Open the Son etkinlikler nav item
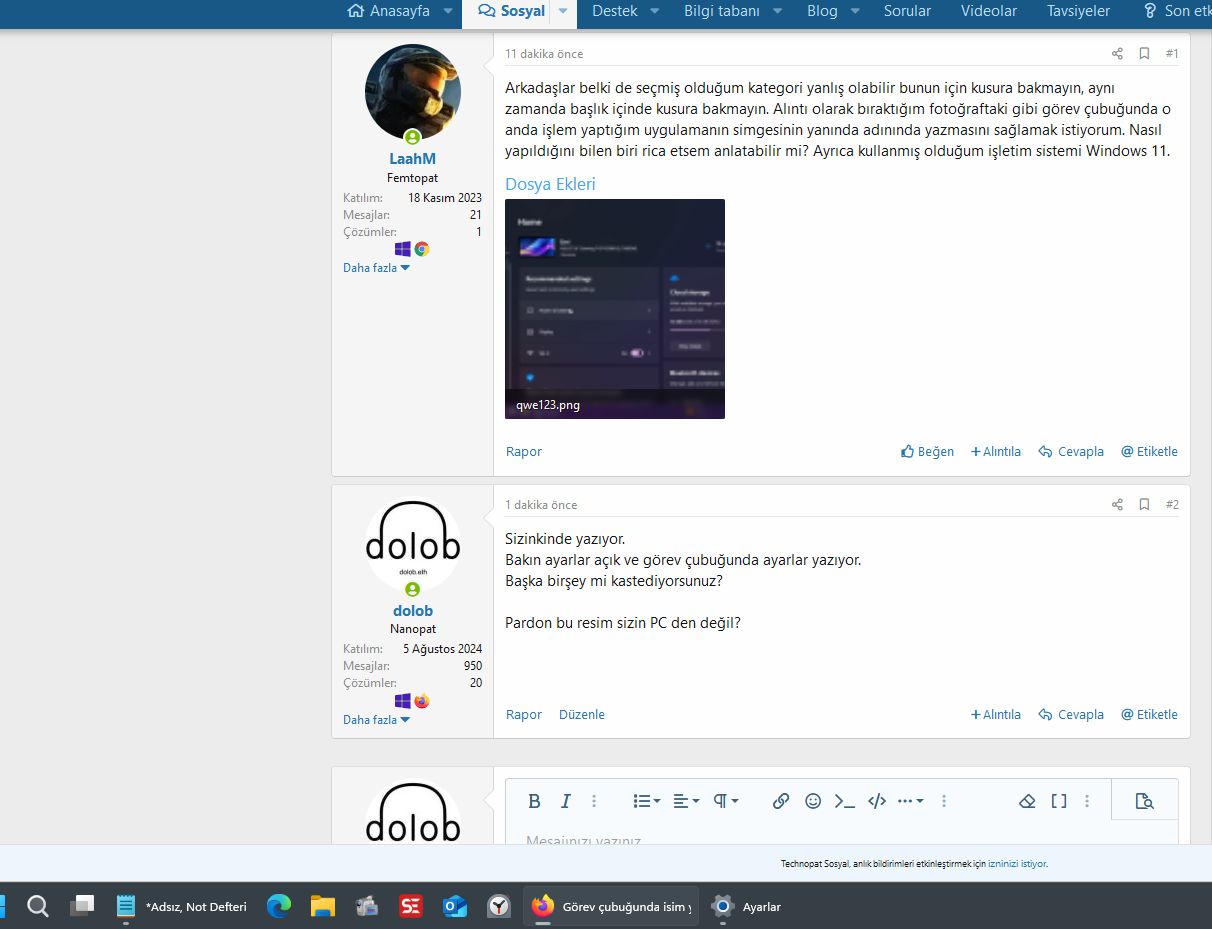1212x929 pixels. tap(1177, 11)
